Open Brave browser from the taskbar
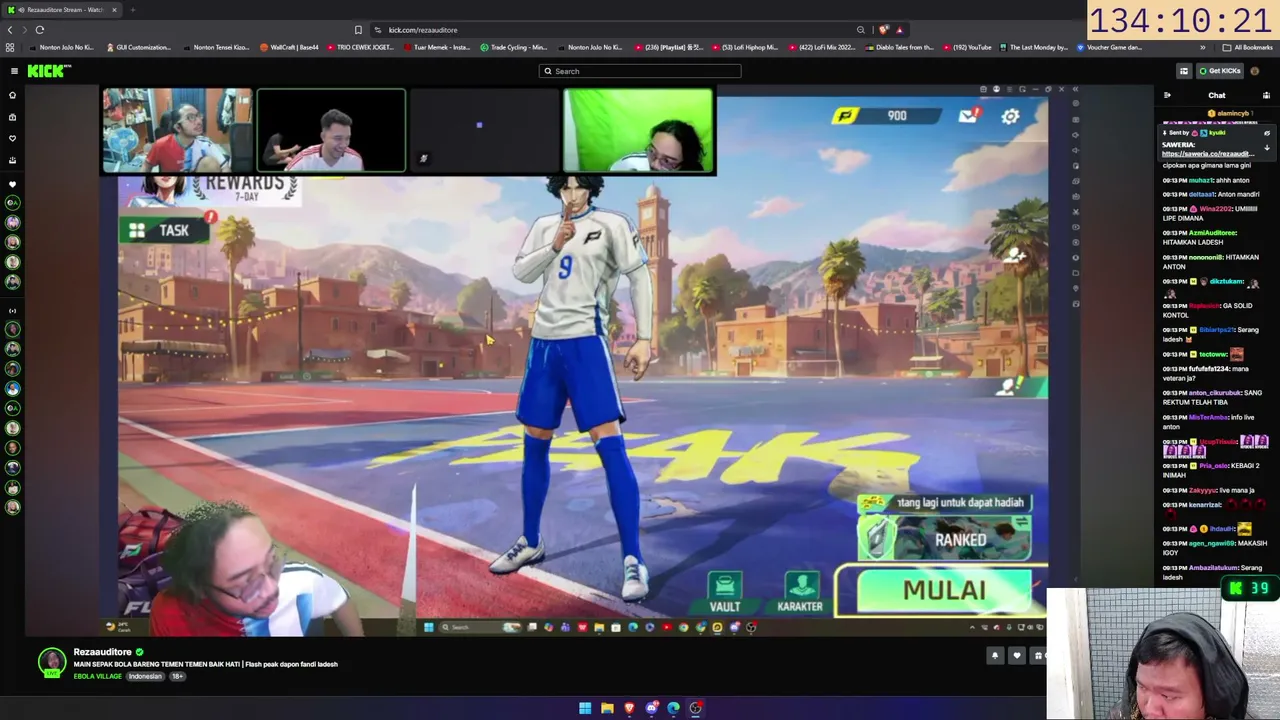This screenshot has height=720, width=1280. coord(629,709)
